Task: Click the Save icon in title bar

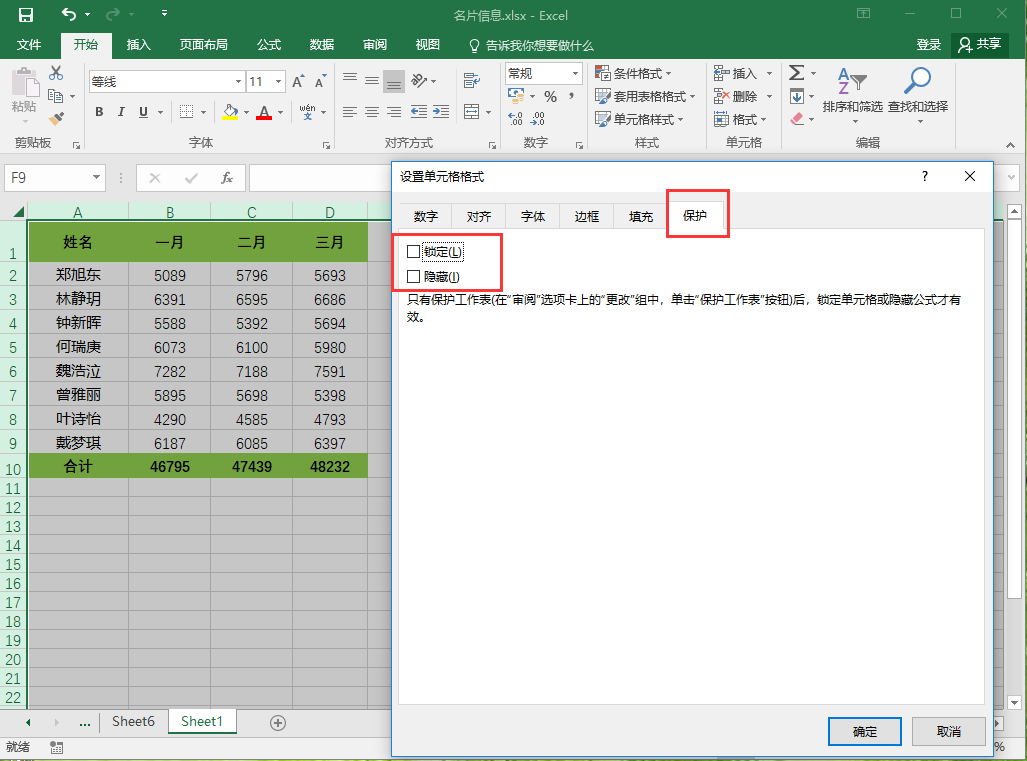Action: [26, 14]
